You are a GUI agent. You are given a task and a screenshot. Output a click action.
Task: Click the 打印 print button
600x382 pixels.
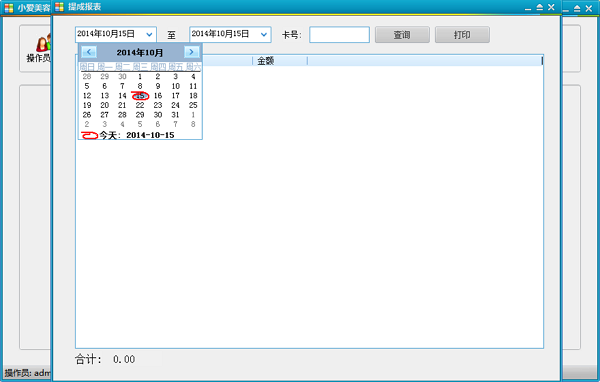click(x=462, y=35)
